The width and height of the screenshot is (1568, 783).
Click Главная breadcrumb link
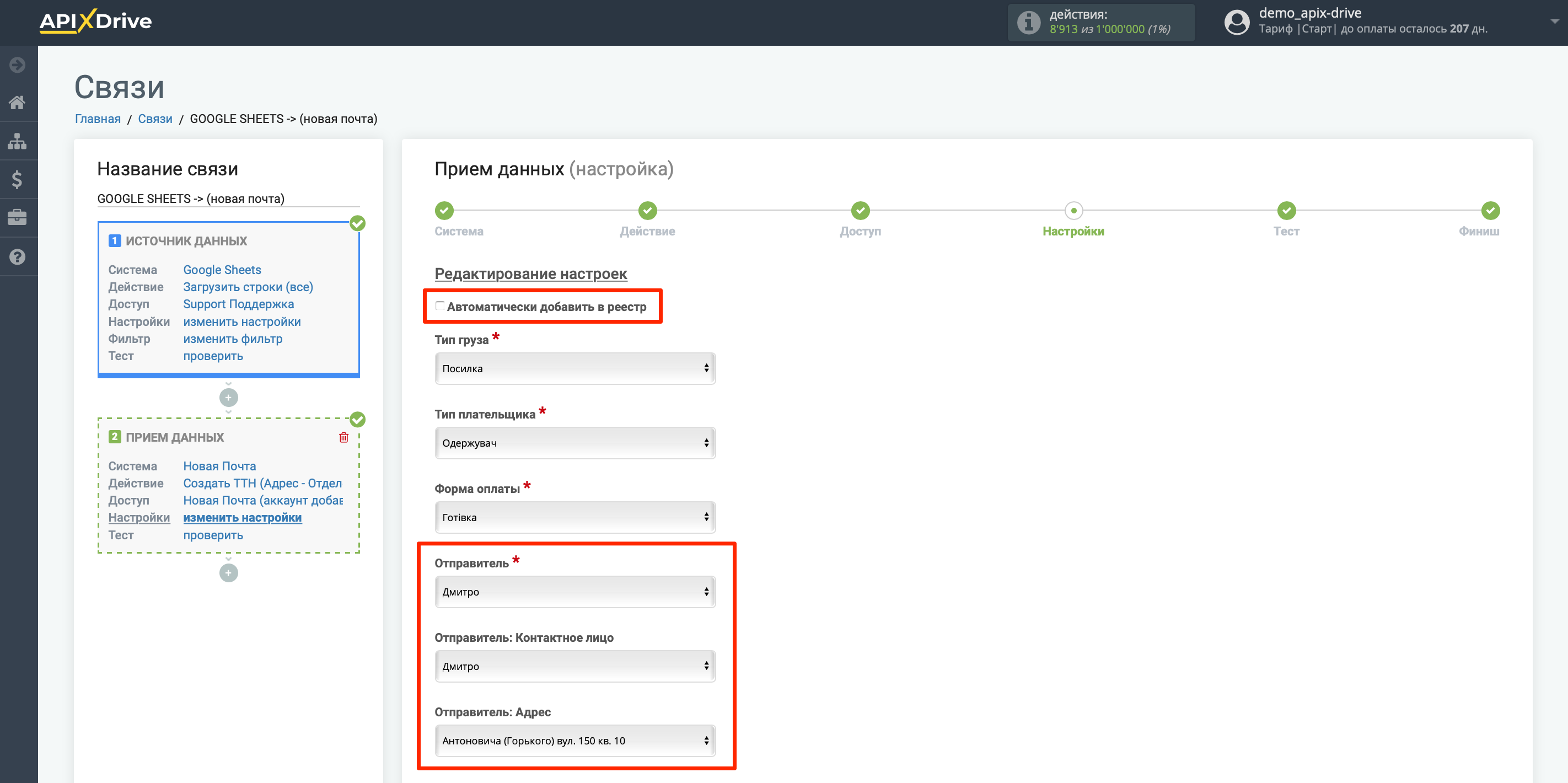pos(98,119)
